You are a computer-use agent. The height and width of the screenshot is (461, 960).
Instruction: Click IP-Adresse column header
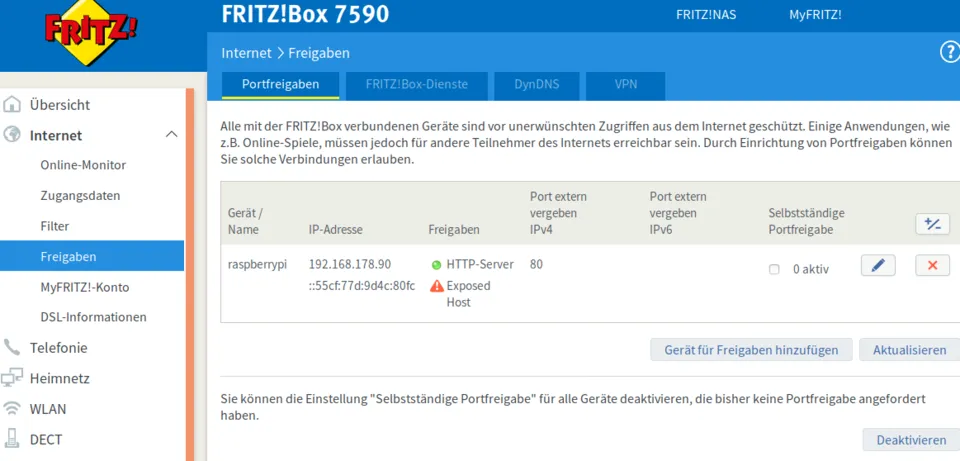tap(336, 230)
